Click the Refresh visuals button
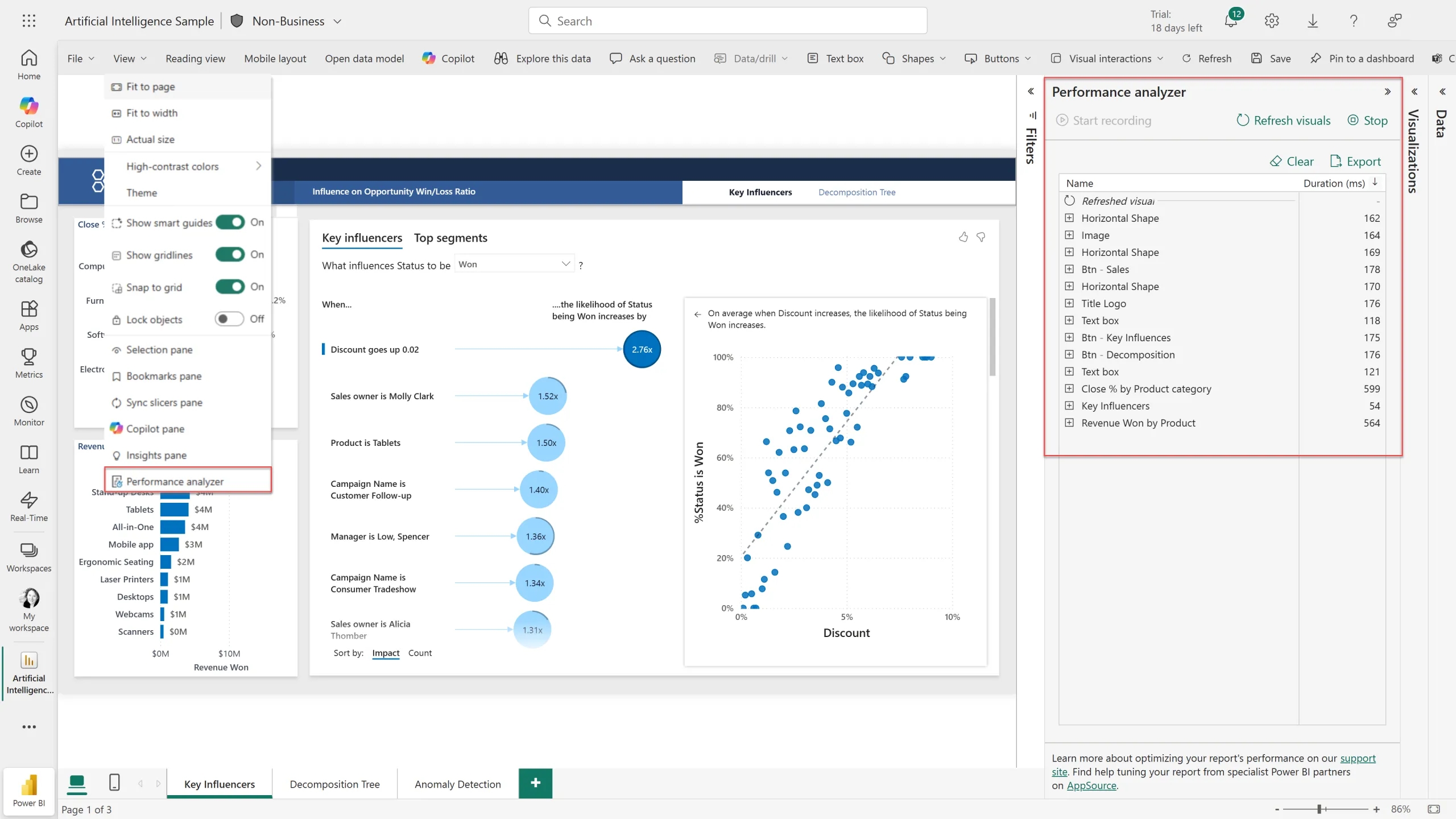This screenshot has height=819, width=1456. 1284,121
